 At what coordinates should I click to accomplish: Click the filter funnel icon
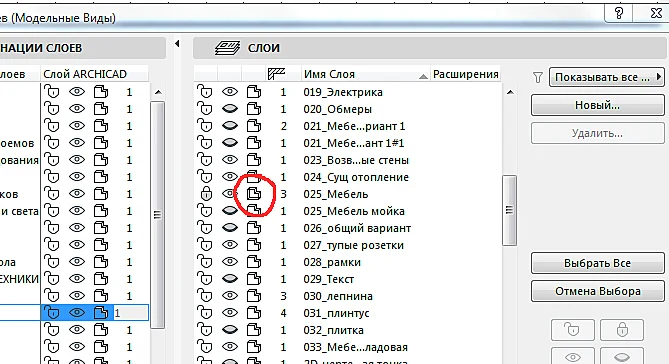538,77
